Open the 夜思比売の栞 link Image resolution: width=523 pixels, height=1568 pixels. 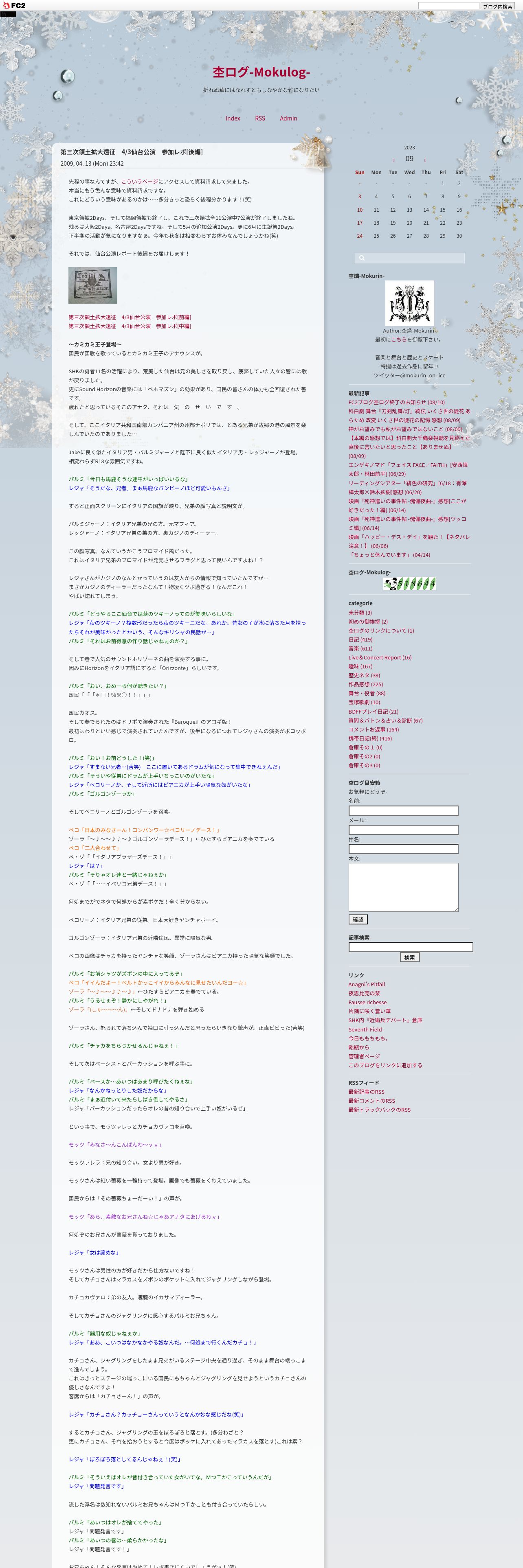364,993
